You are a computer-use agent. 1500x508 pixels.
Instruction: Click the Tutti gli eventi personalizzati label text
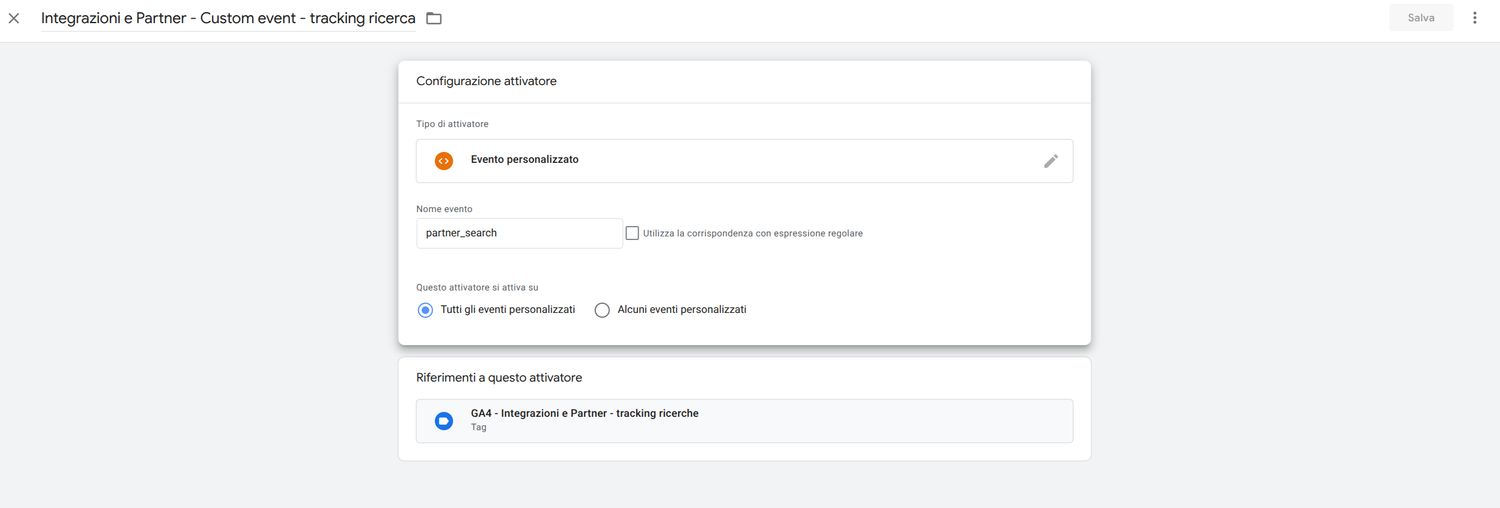tap(507, 310)
